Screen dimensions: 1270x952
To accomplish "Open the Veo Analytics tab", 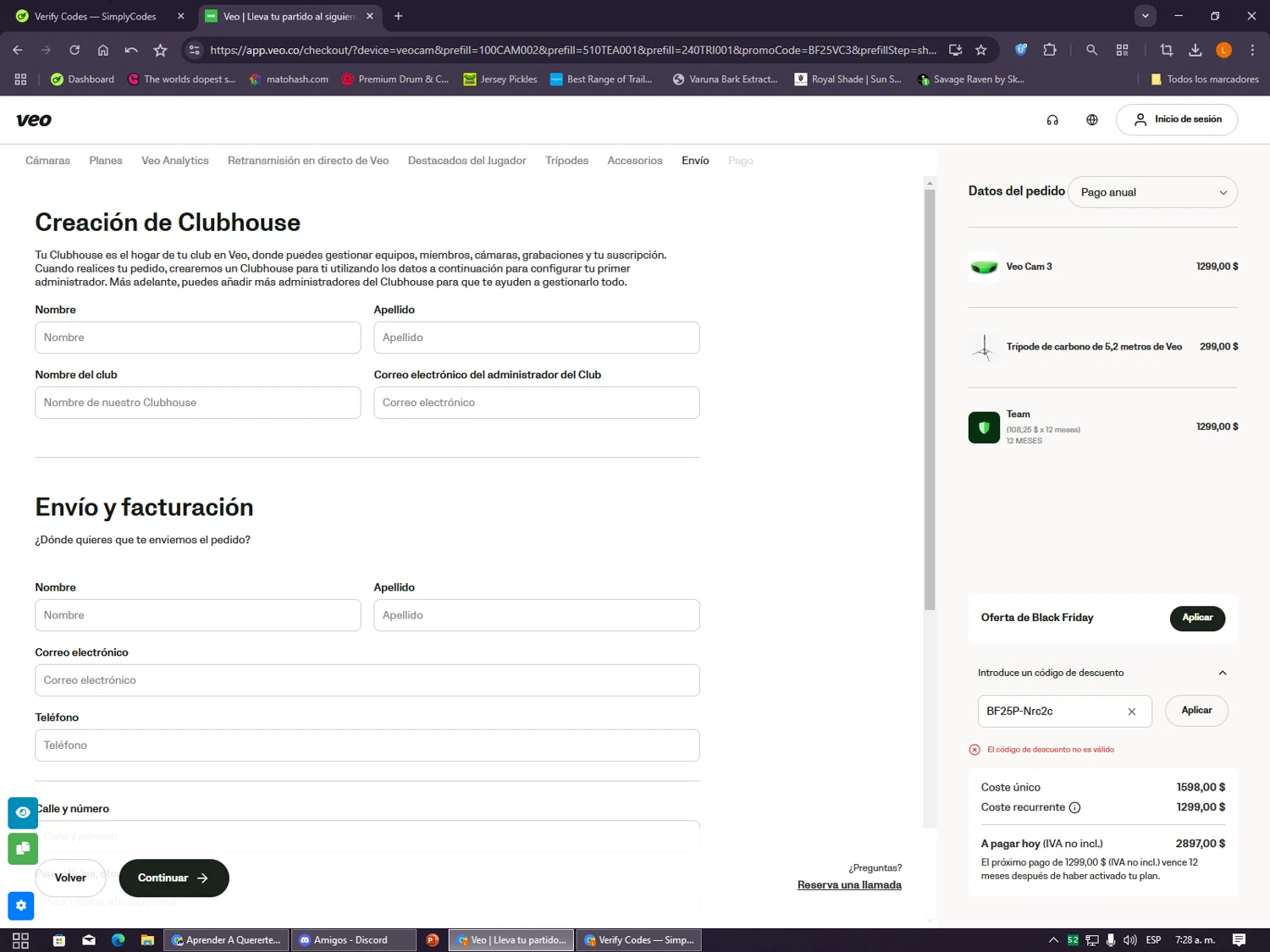I will point(174,161).
